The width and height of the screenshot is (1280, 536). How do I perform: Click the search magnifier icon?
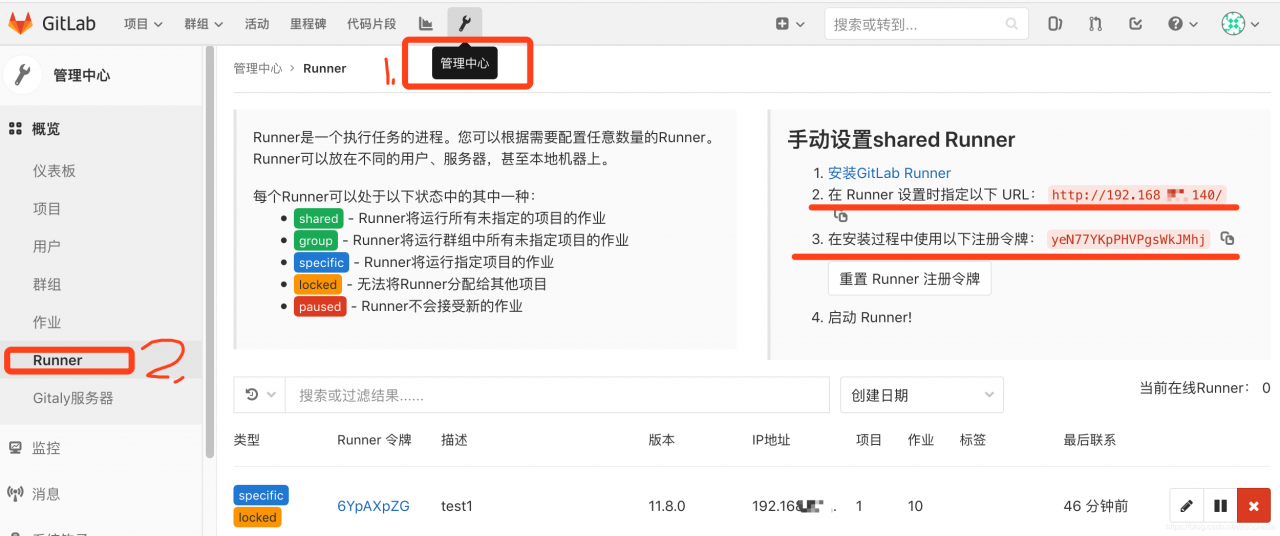(x=1012, y=24)
